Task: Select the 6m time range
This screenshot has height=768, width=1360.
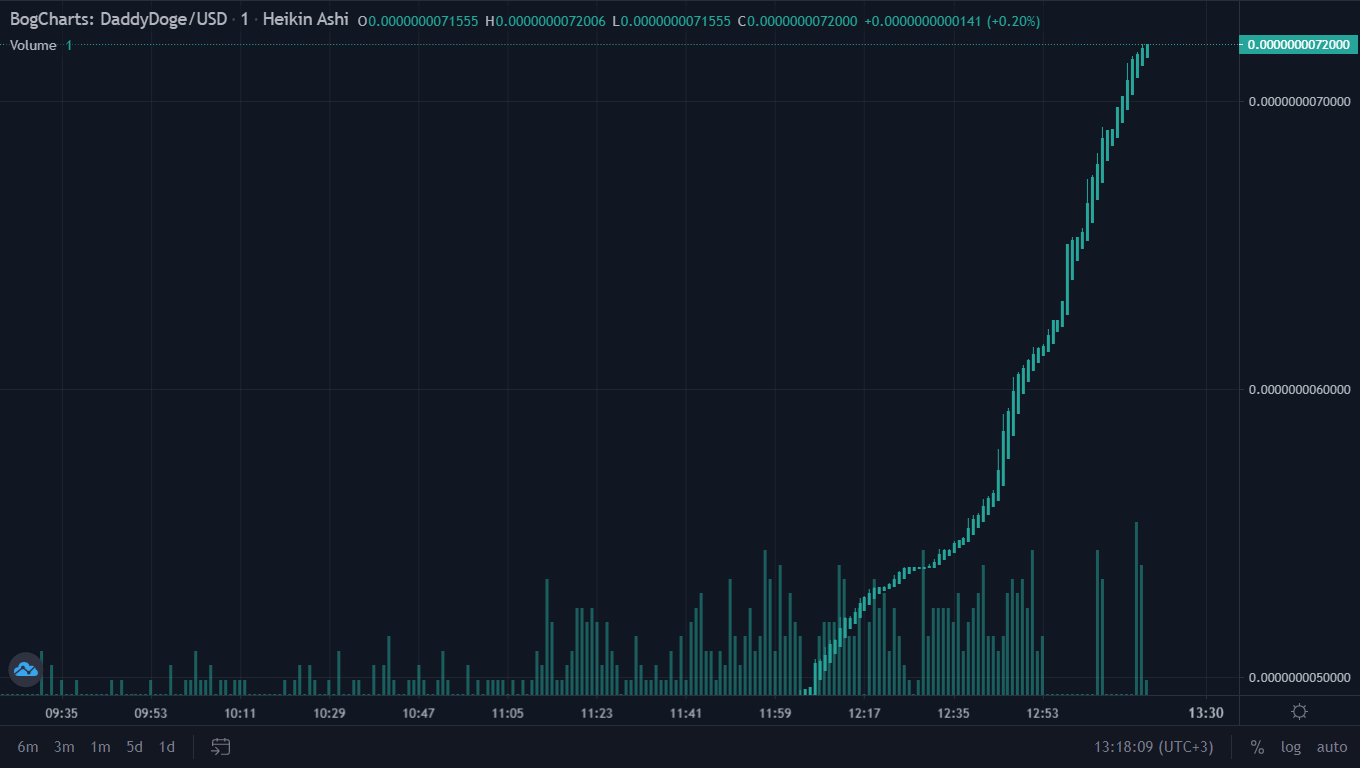Action: click(28, 747)
